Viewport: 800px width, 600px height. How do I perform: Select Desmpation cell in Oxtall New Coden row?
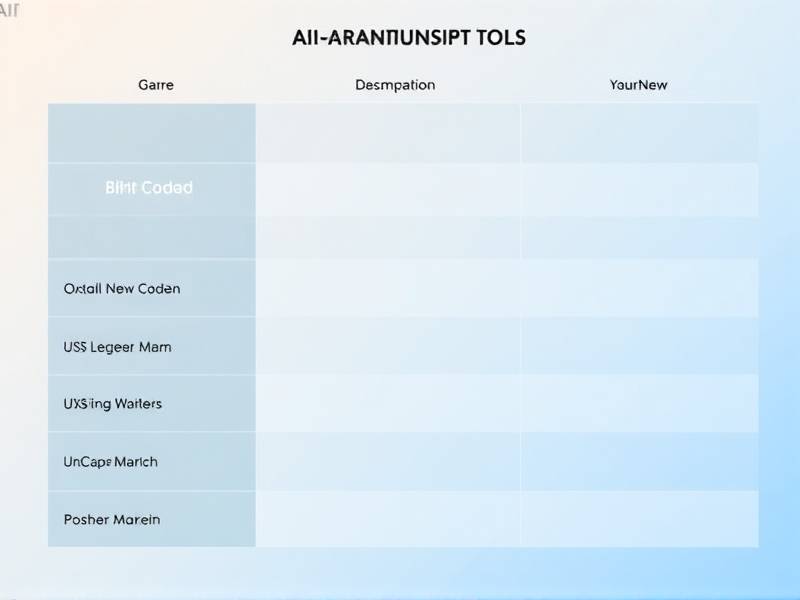tap(388, 289)
